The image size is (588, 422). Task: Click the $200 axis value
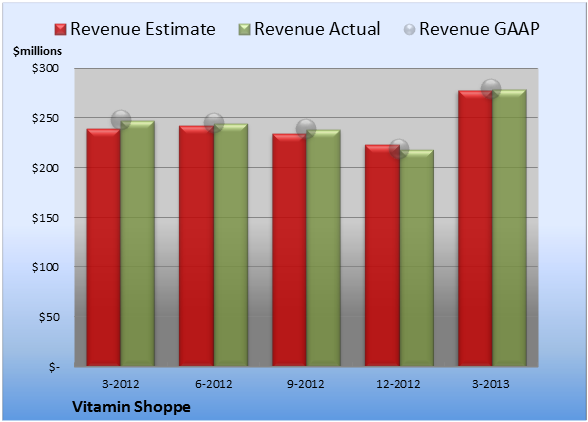pos(45,168)
